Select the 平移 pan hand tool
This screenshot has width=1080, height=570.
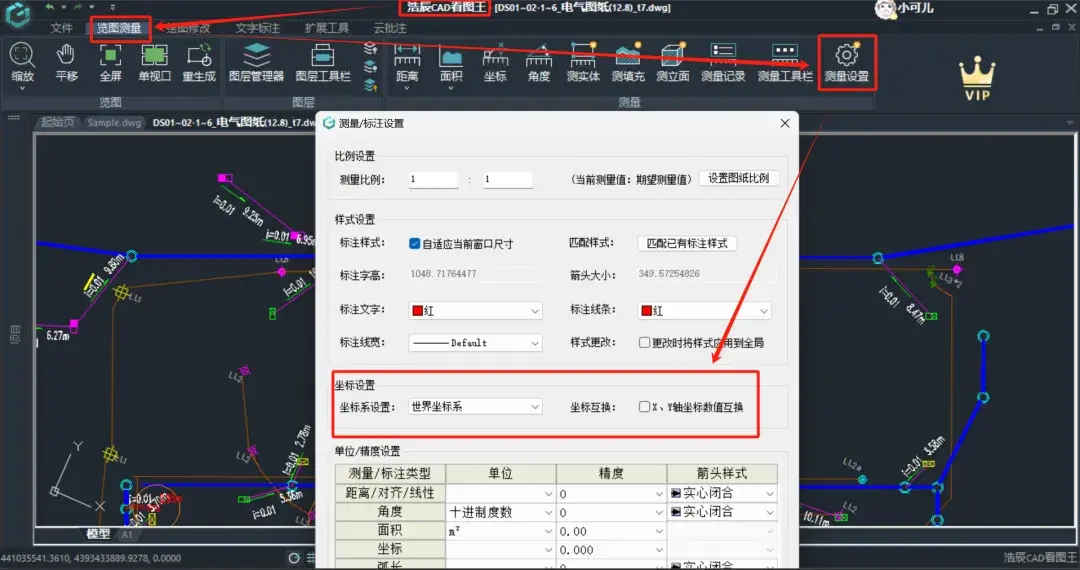pyautogui.click(x=66, y=55)
